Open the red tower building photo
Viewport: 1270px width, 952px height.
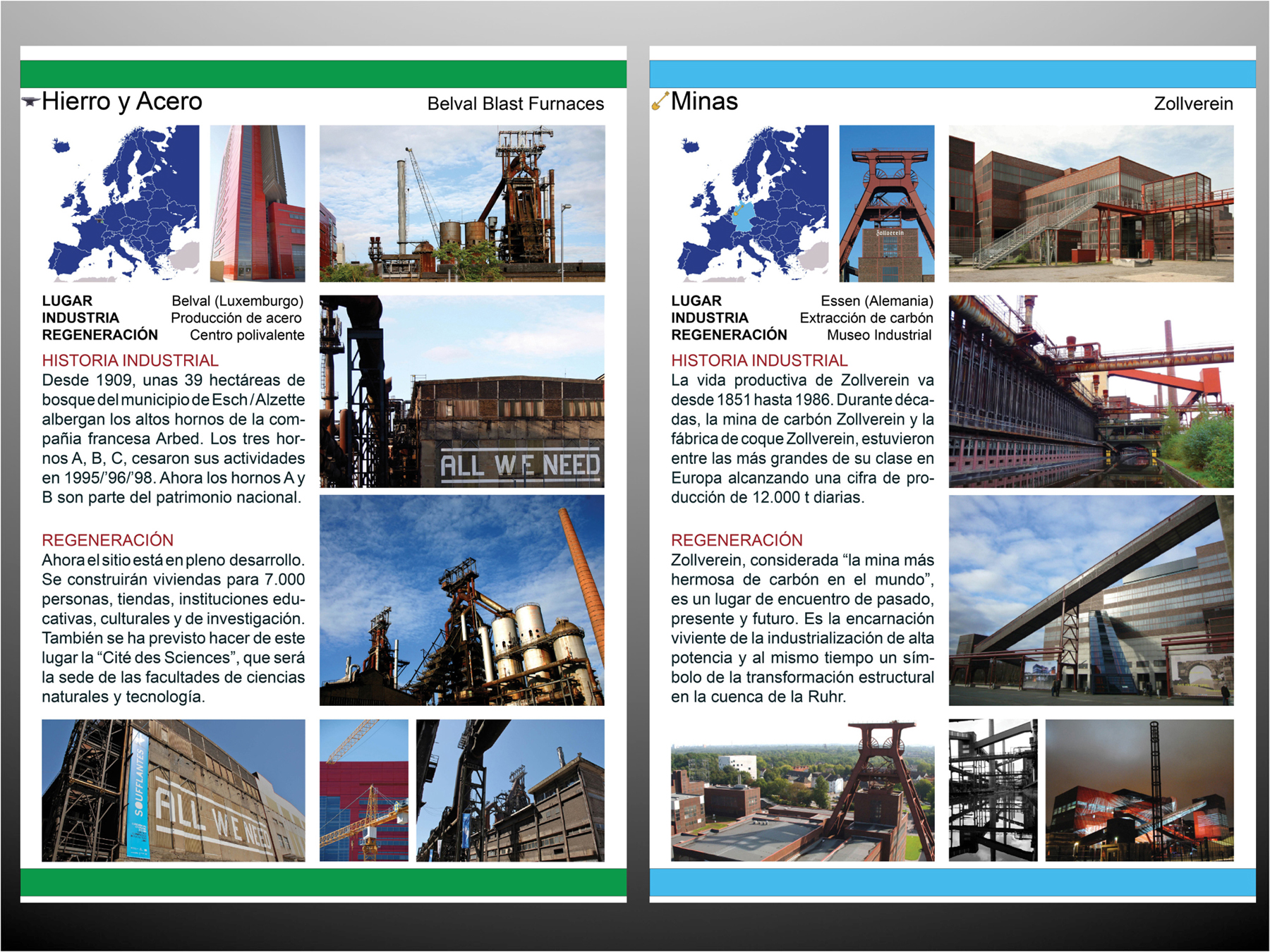pyautogui.click(x=258, y=204)
